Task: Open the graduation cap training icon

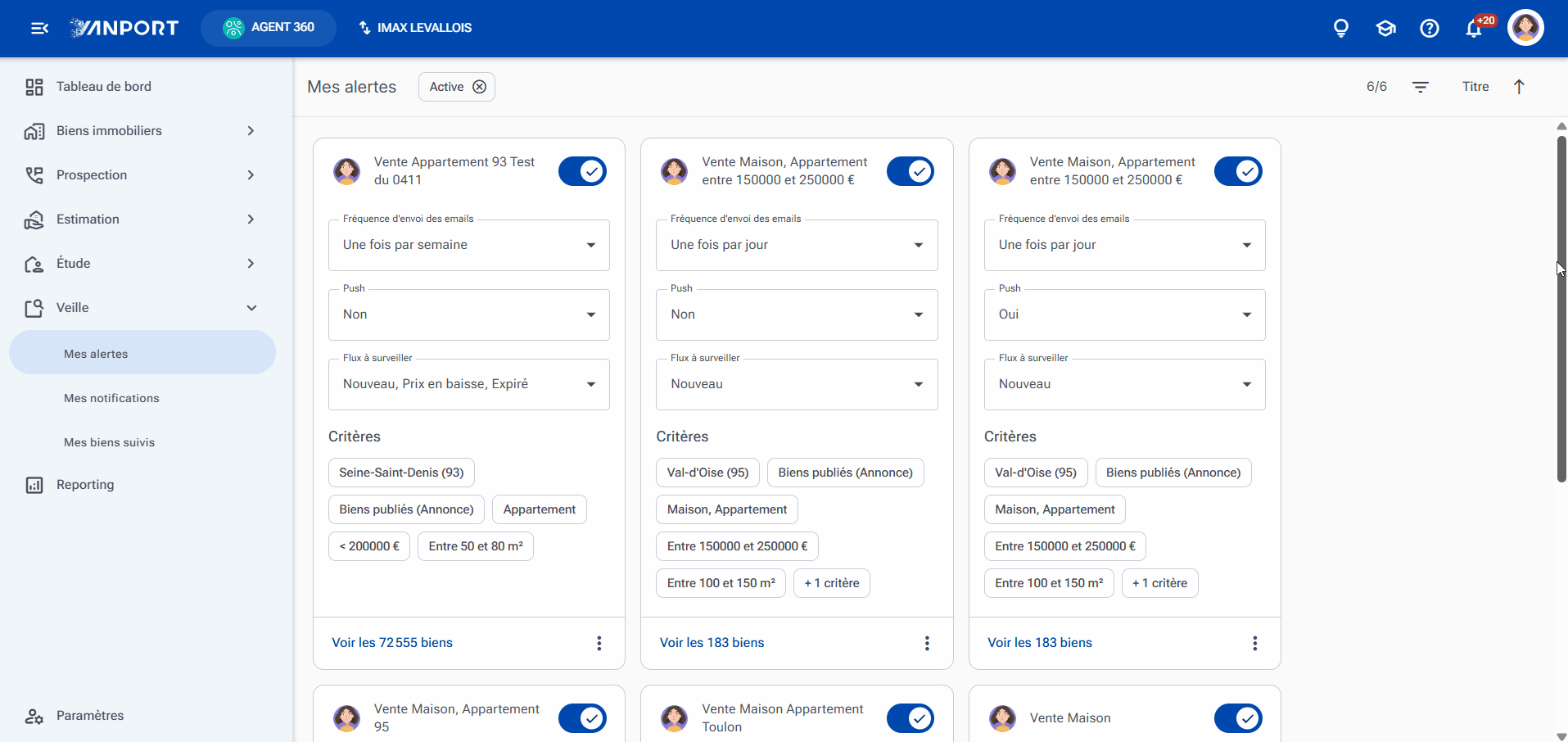Action: [x=1385, y=29]
